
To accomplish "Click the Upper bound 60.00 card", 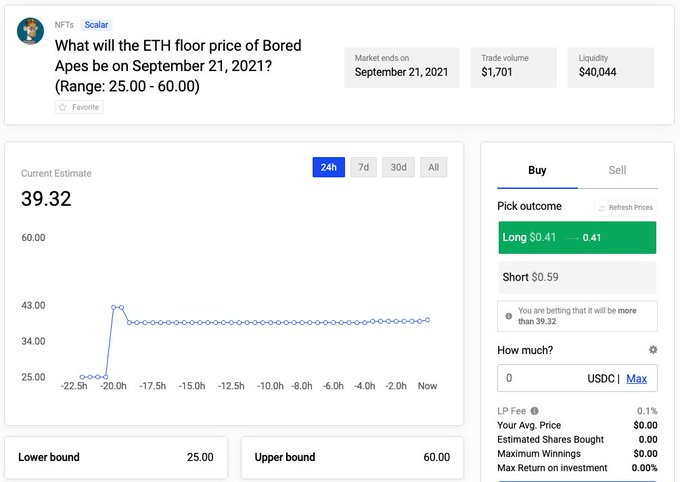I will pos(352,457).
